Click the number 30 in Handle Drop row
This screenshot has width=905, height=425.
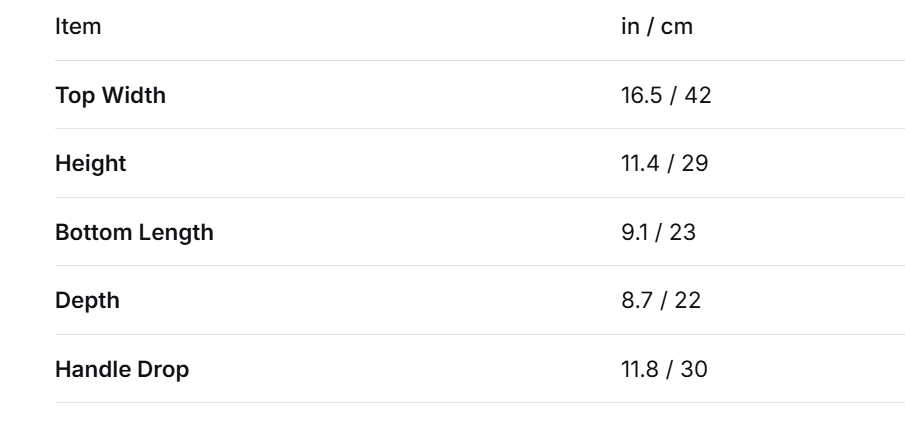tap(694, 369)
